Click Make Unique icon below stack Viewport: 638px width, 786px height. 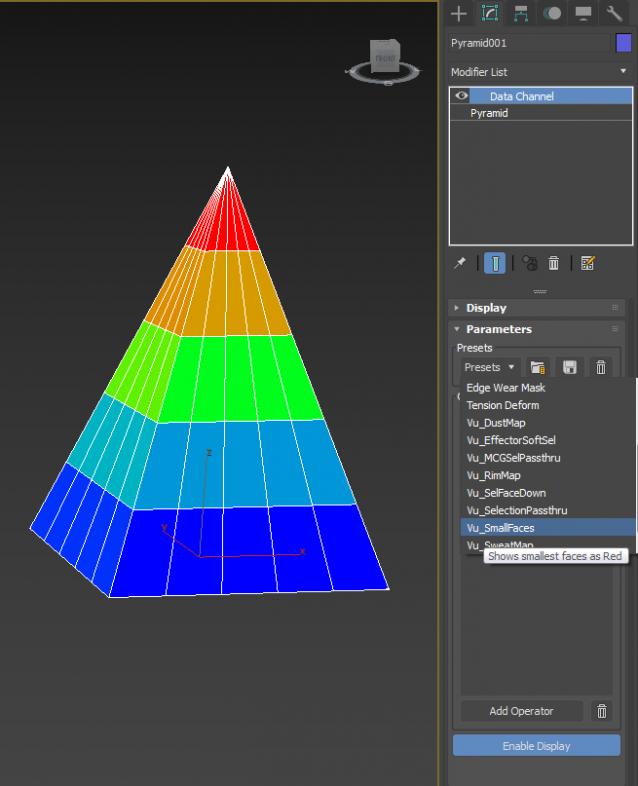pyautogui.click(x=530, y=263)
